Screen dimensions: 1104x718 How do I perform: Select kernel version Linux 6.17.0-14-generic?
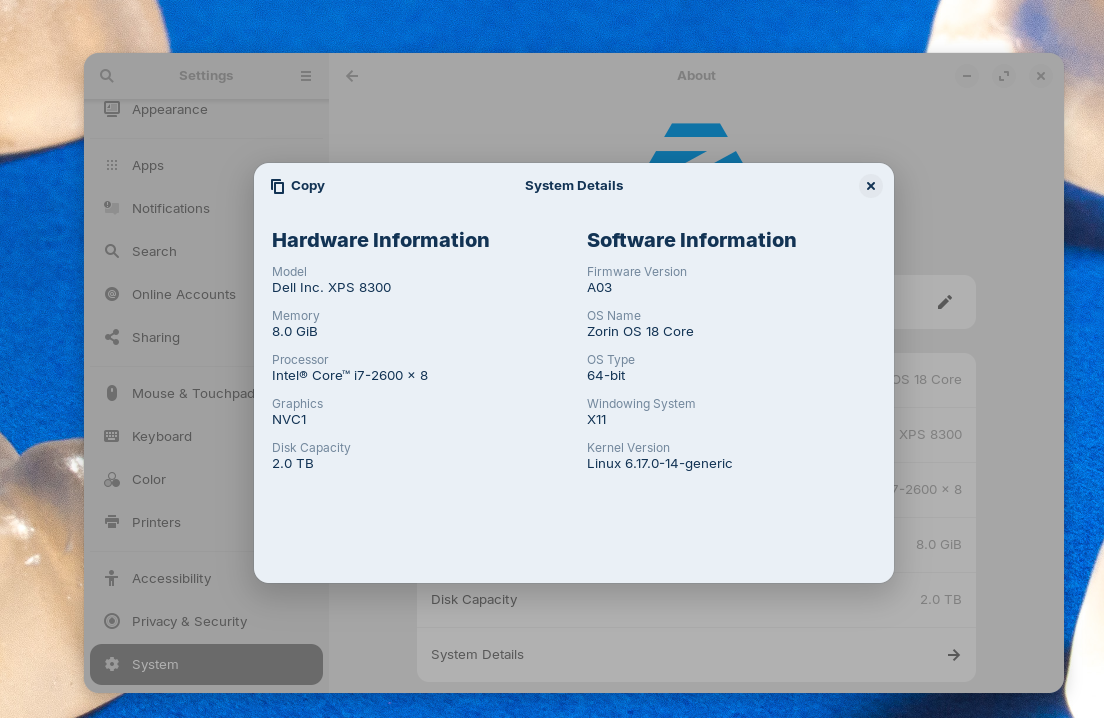coord(660,463)
